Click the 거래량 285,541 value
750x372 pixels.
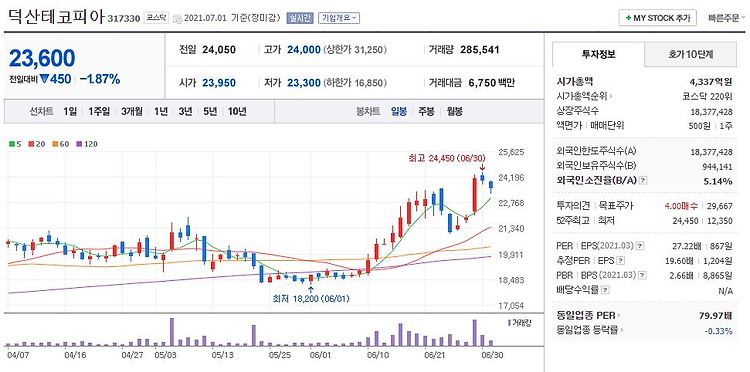point(480,49)
